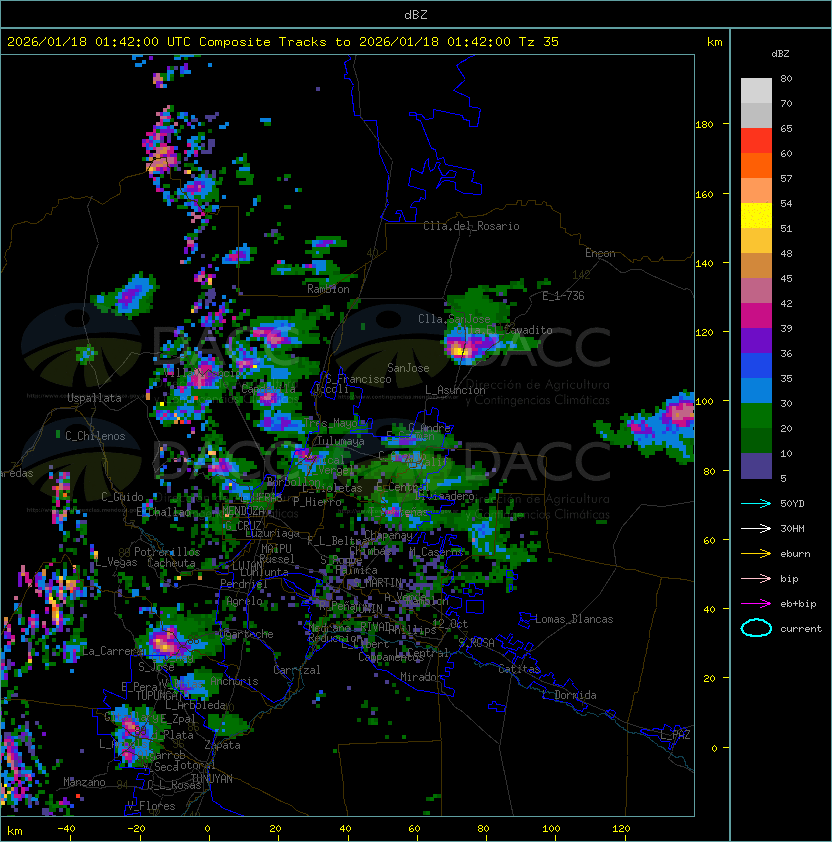
Task: Click the '120' tick on the bottom axis
Action: click(621, 829)
